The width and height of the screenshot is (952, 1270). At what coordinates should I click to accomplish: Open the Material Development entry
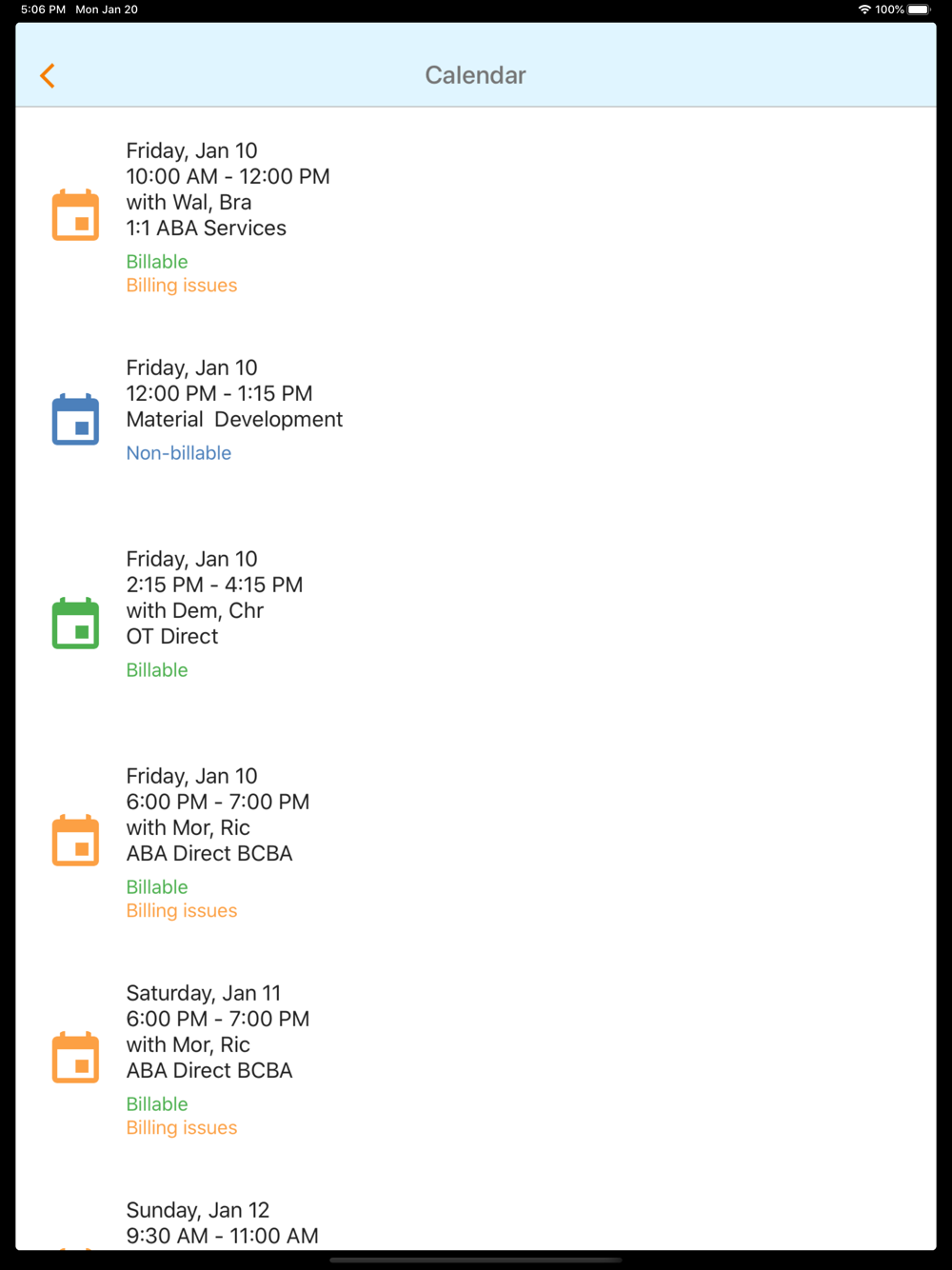(234, 419)
